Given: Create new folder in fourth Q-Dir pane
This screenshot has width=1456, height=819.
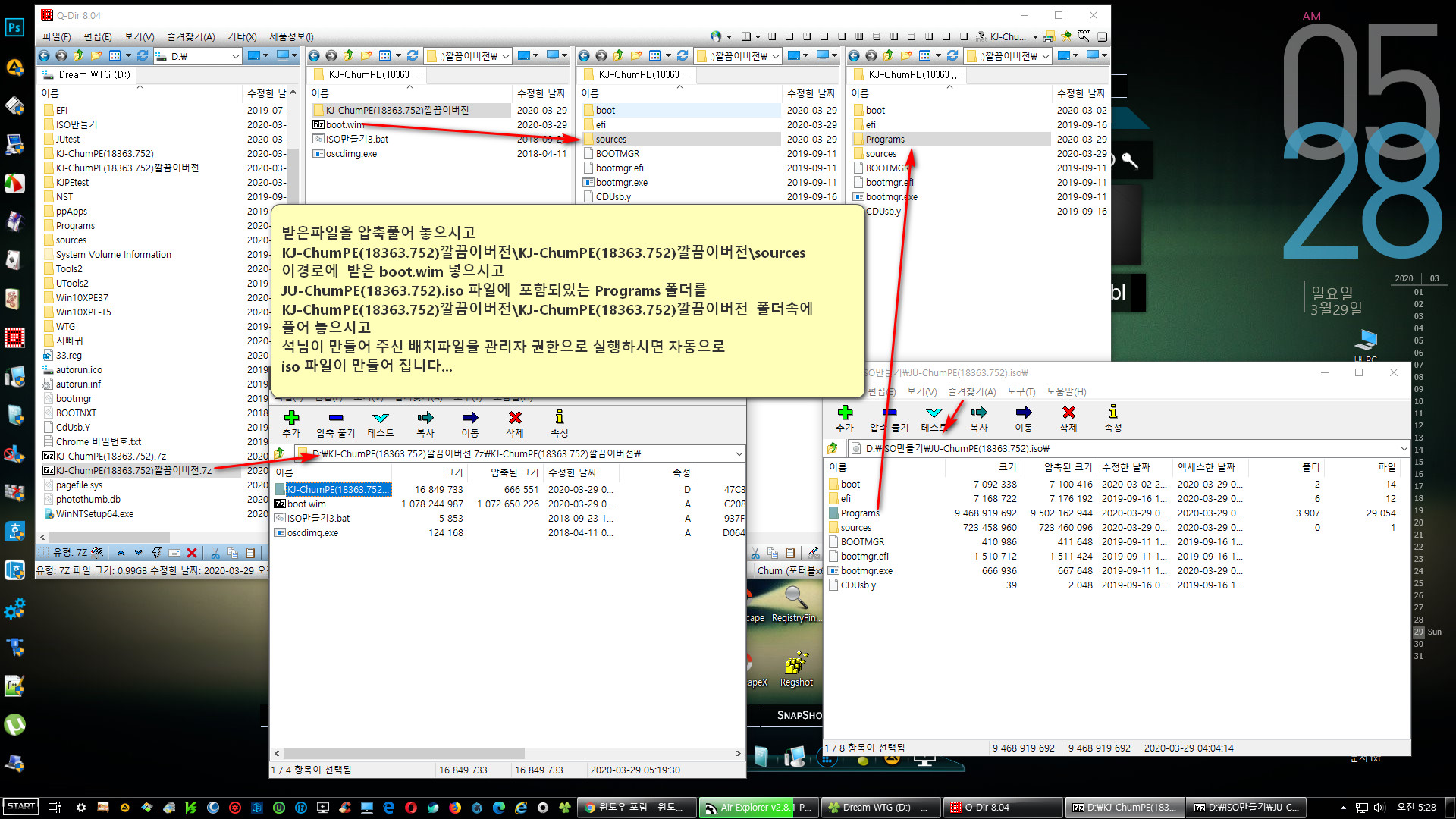Looking at the screenshot, I should 906,55.
